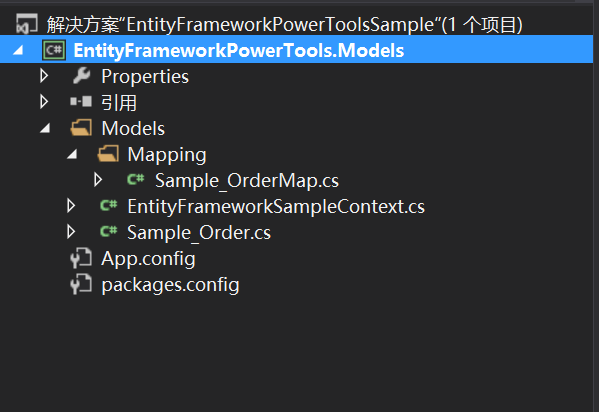Select the packages.config file label
The image size is (599, 412).
click(170, 285)
